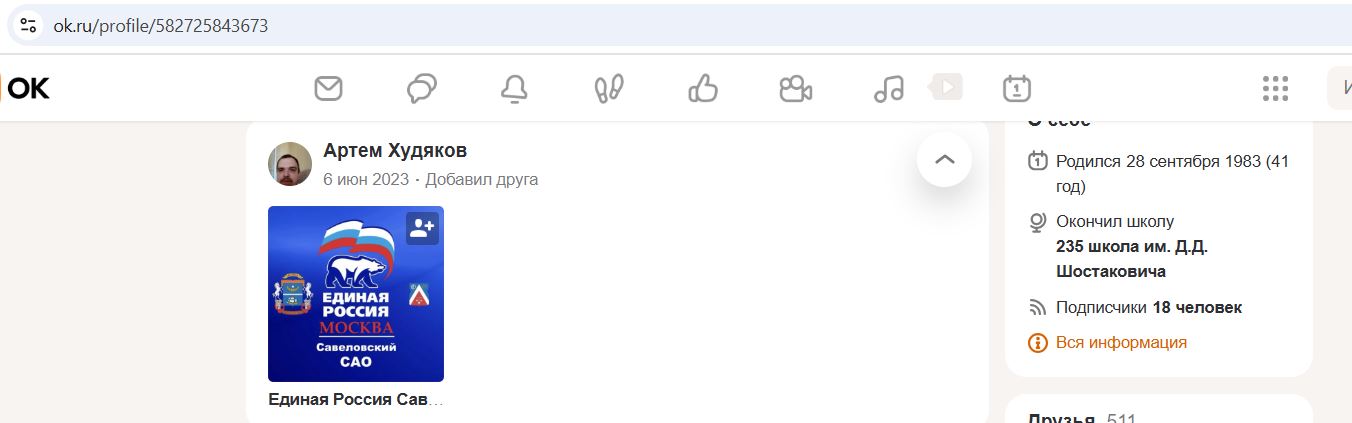Open the Единая Россия group thumbnail

click(x=356, y=294)
